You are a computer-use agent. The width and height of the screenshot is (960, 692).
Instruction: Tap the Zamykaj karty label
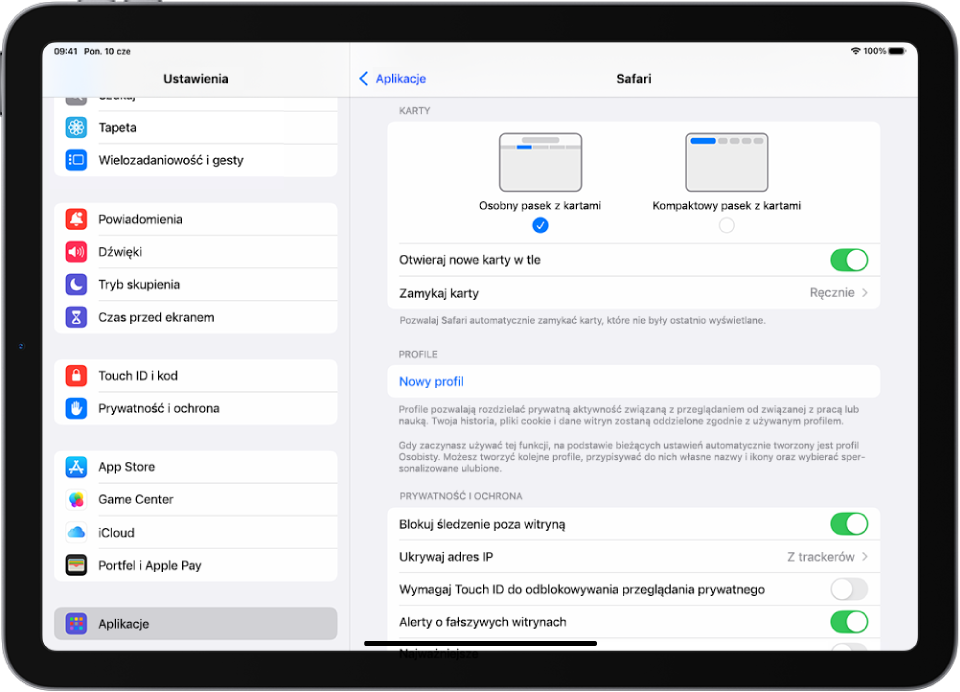point(439,293)
